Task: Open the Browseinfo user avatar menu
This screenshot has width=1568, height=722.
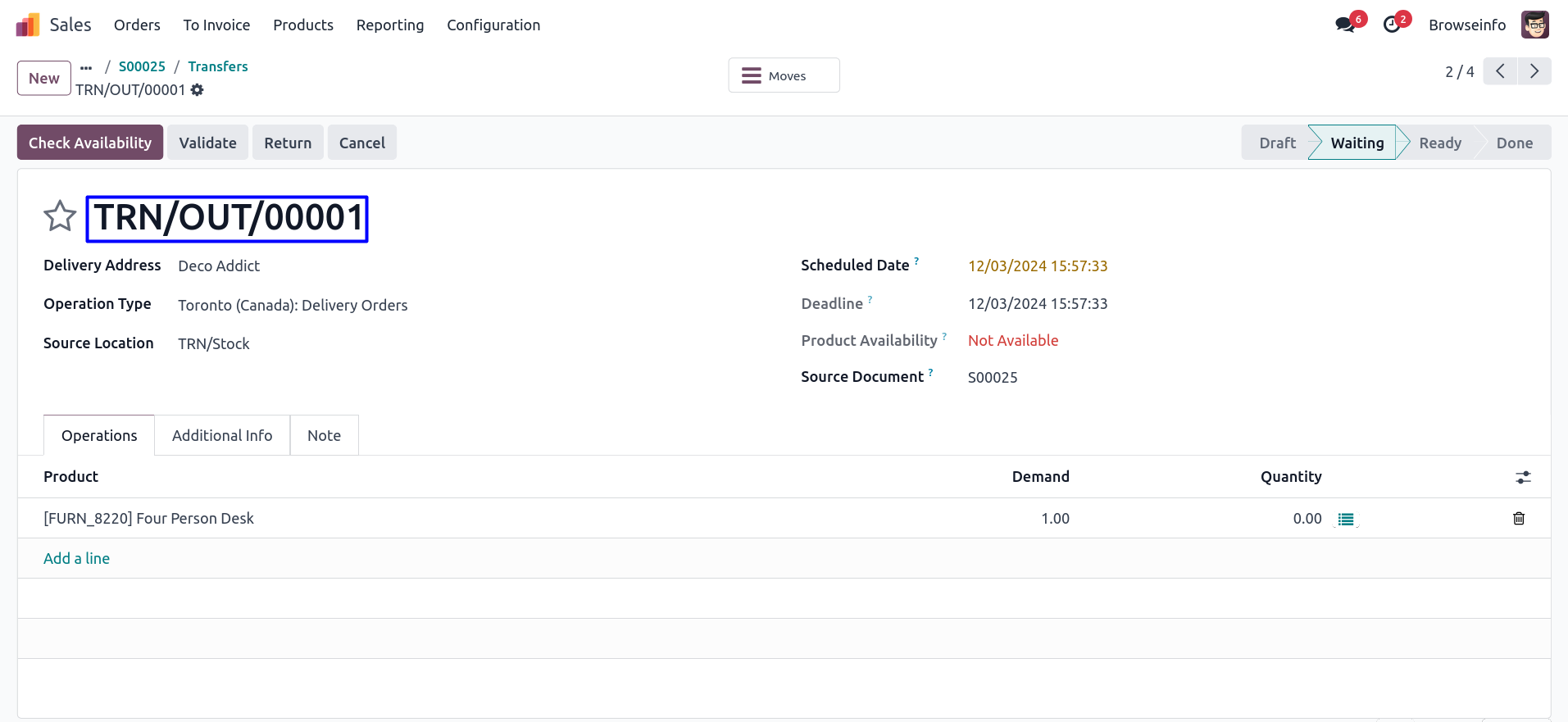Action: [1534, 25]
